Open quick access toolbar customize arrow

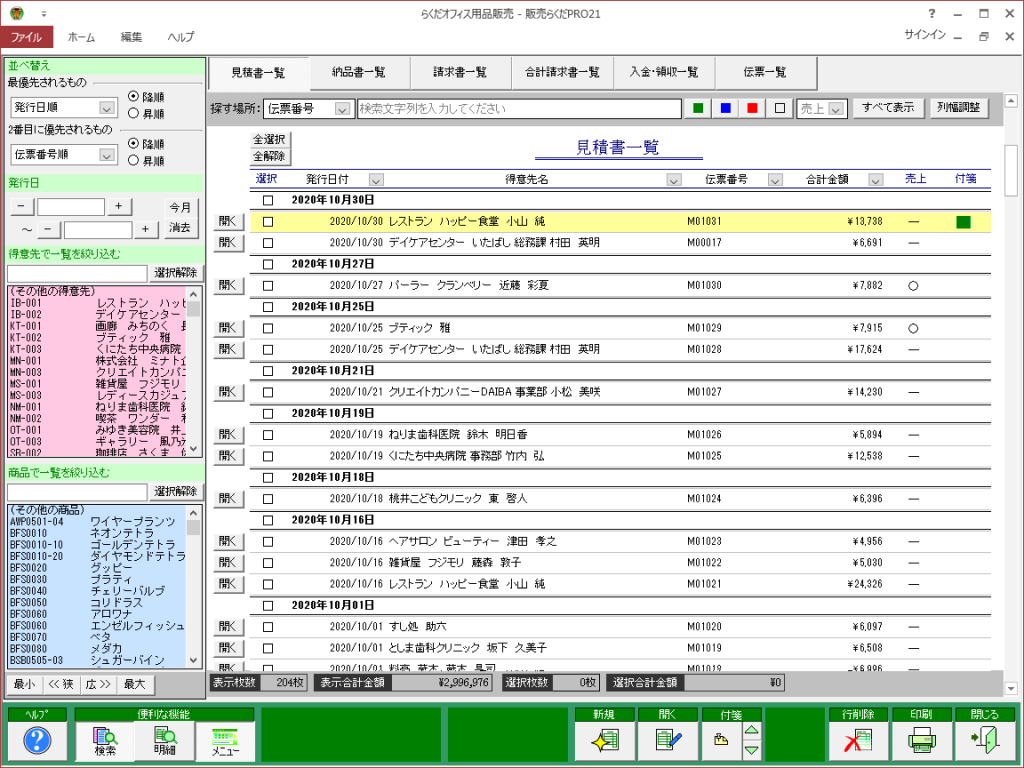(44, 14)
